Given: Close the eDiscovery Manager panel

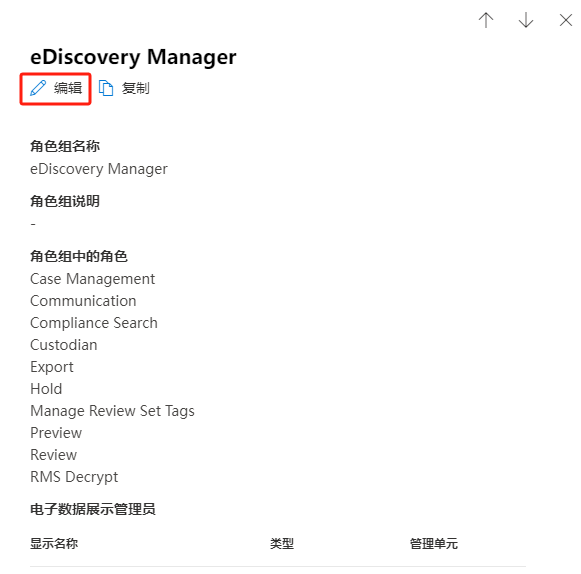Looking at the screenshot, I should click(566, 20).
